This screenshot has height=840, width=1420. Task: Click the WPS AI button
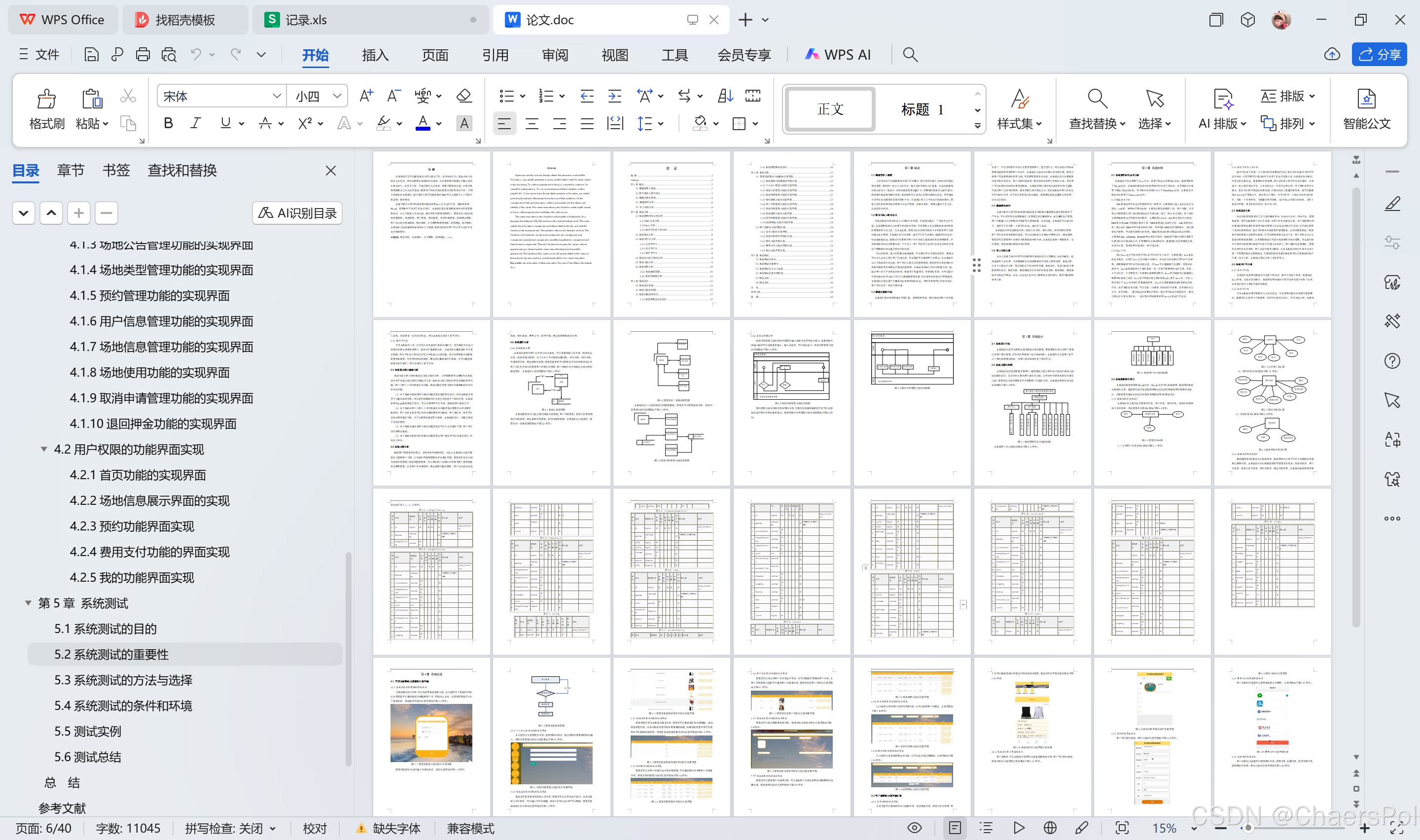click(x=838, y=54)
